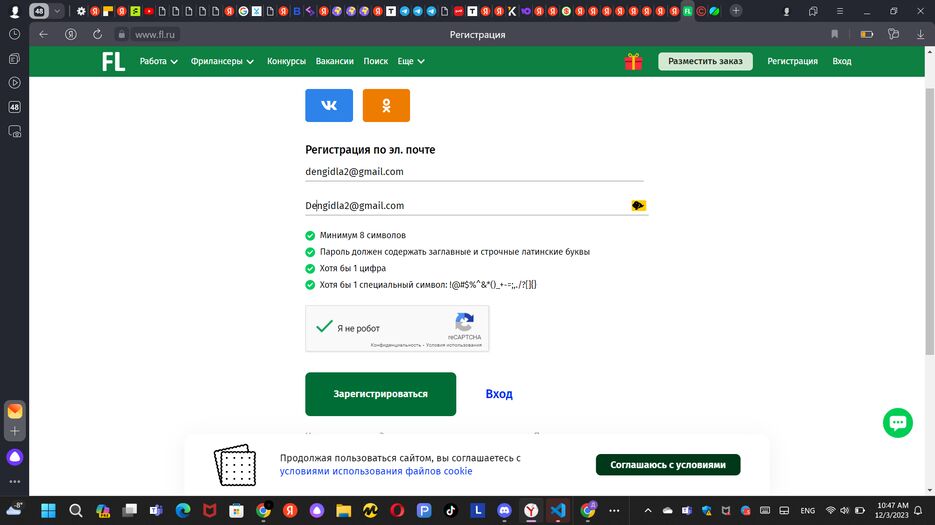Screen dimensions: 935x525
Task: Click the FL logo in header
Action: pyautogui.click(x=113, y=61)
